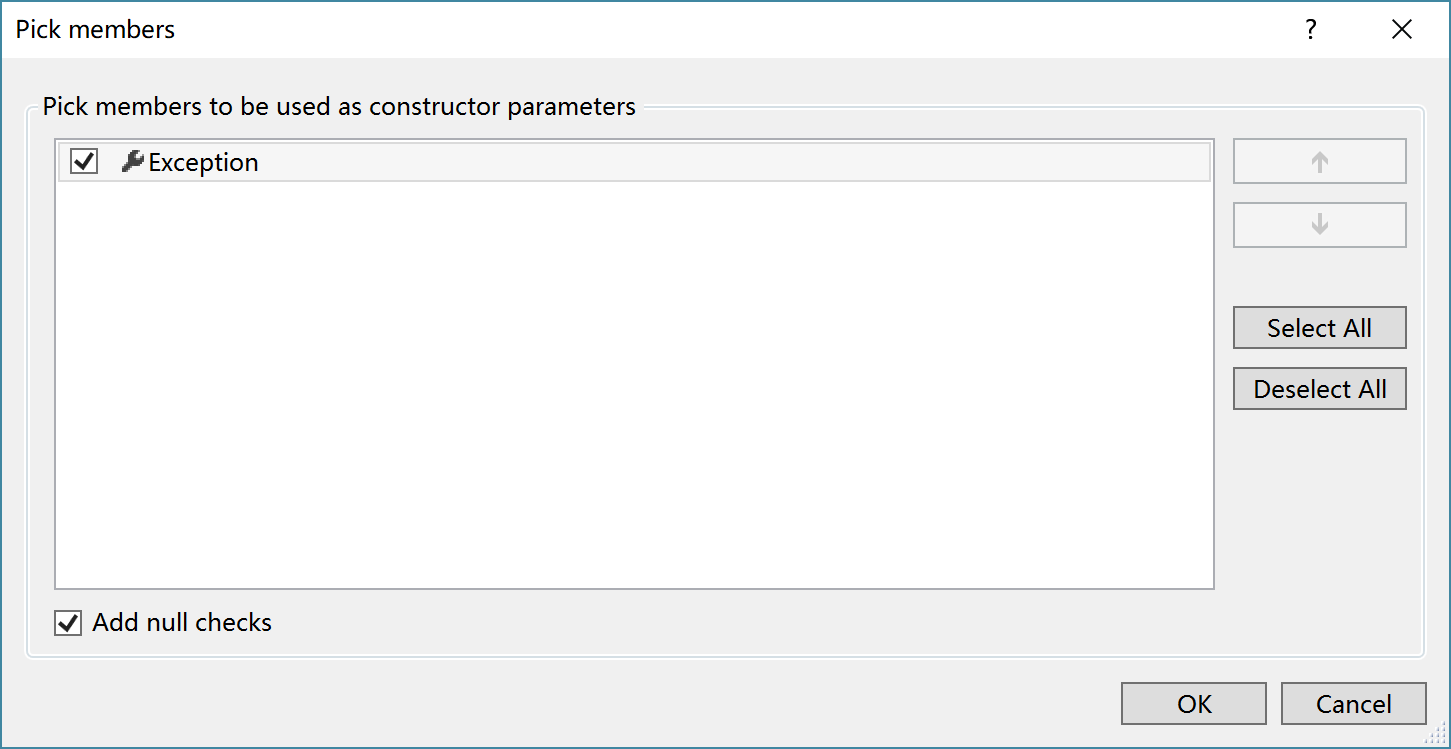The width and height of the screenshot is (1451, 749).
Task: Dismiss the dialog with Cancel button
Action: pos(1353,704)
